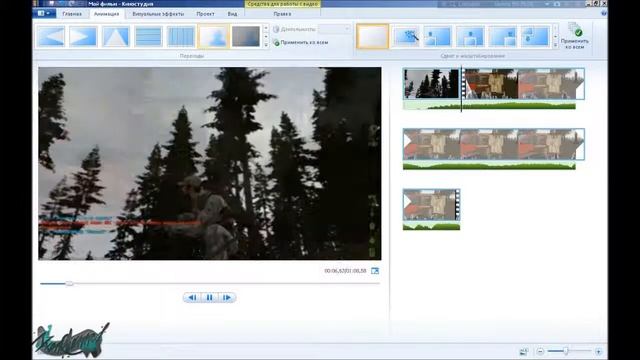Click the third-row green audio waveform

(431, 226)
